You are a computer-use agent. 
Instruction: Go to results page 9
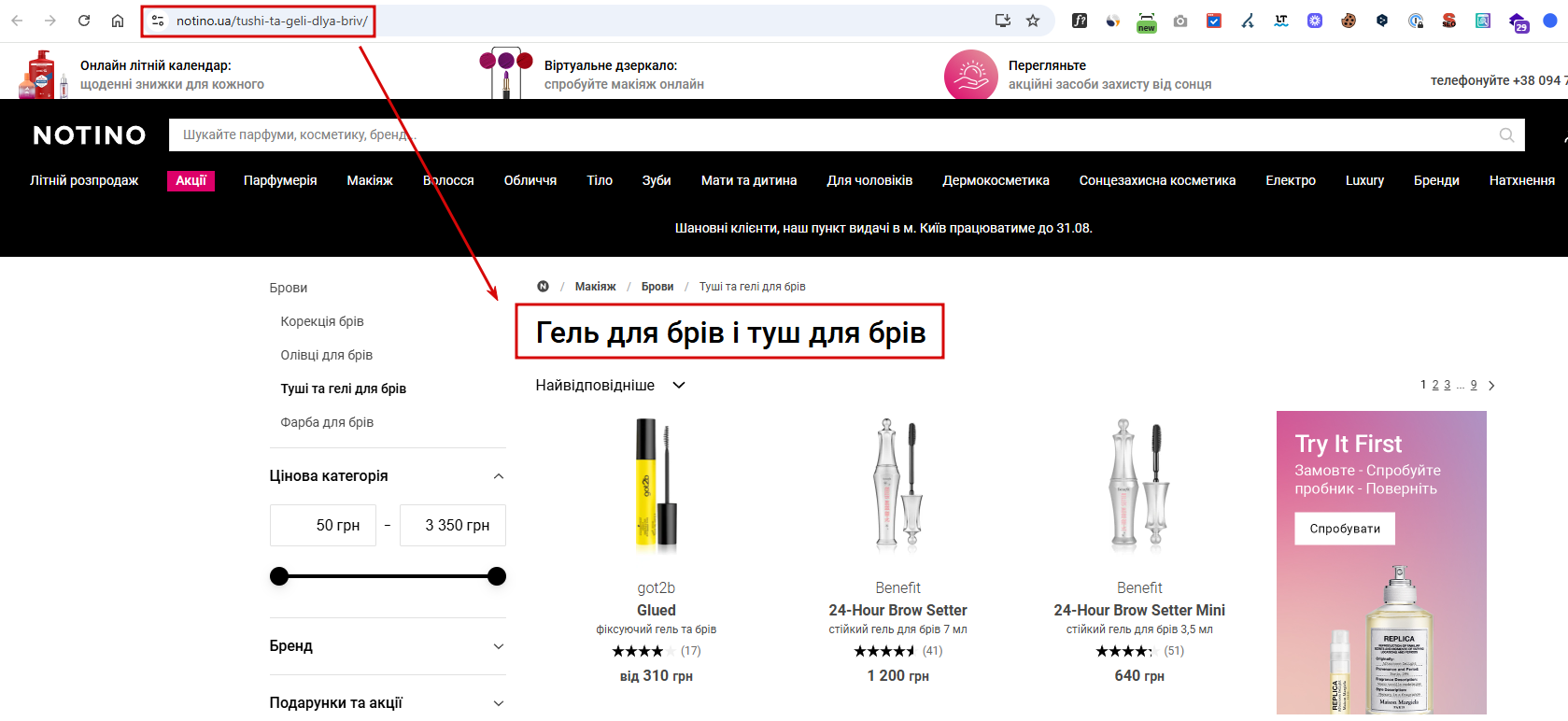(x=1474, y=385)
